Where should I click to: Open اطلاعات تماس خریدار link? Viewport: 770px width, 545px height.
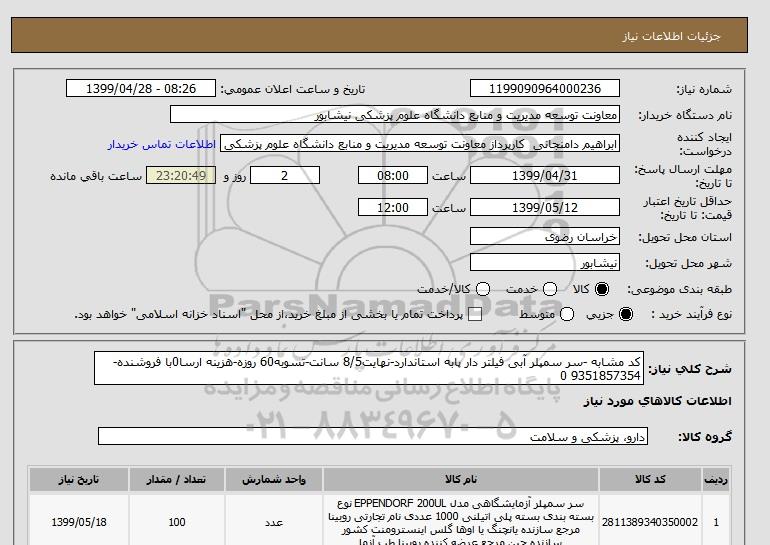(x=162, y=145)
